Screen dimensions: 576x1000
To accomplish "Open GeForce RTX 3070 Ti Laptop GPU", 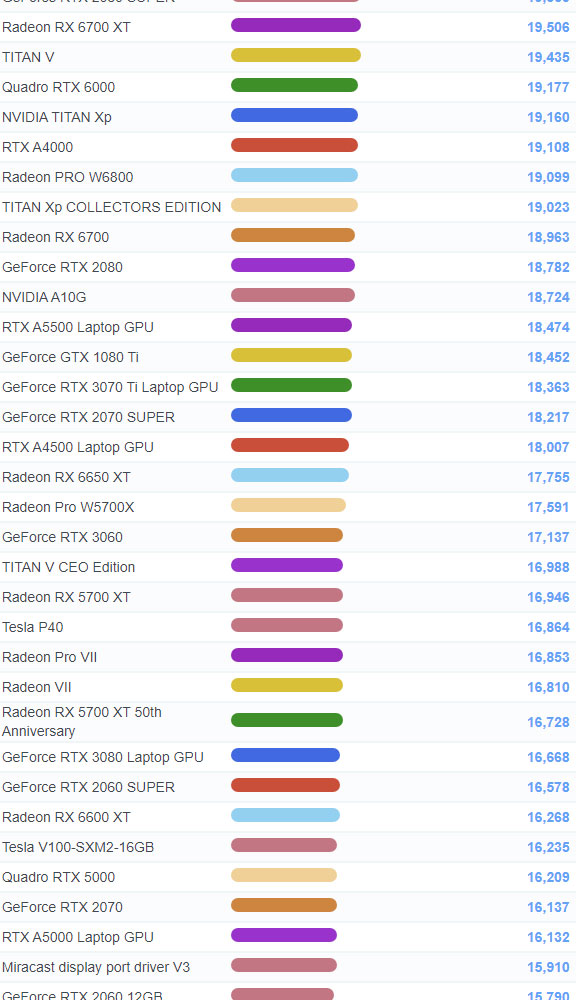I will pyautogui.click(x=110, y=387).
